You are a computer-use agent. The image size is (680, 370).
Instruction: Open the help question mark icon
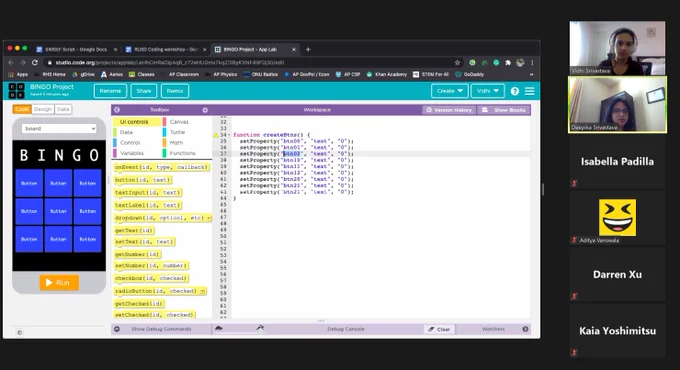click(x=515, y=91)
